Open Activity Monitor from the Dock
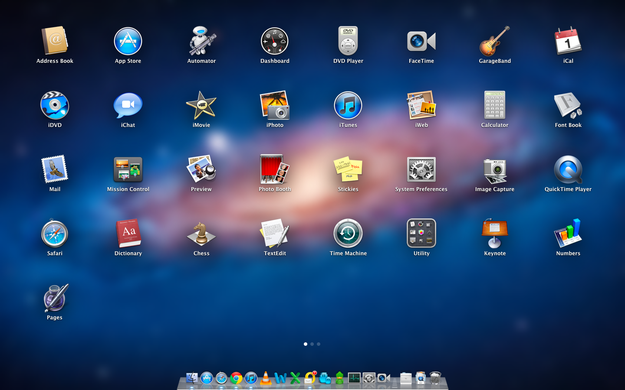Viewport: 625px width, 390px height. click(354, 378)
